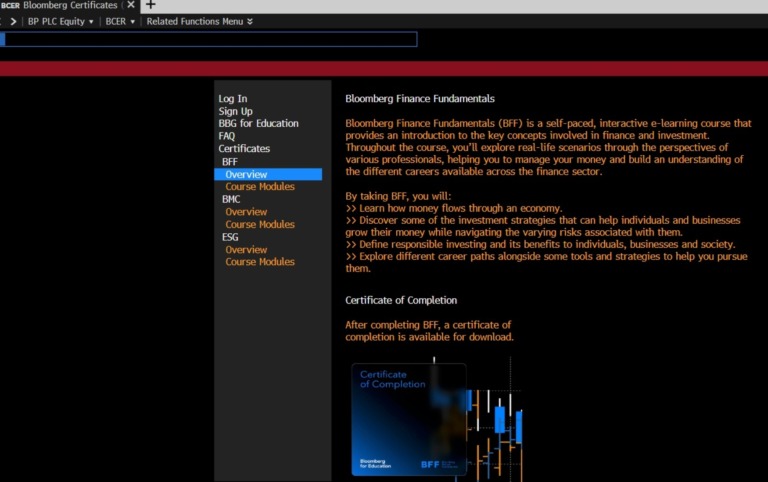Open the FAQ page

pyautogui.click(x=227, y=136)
